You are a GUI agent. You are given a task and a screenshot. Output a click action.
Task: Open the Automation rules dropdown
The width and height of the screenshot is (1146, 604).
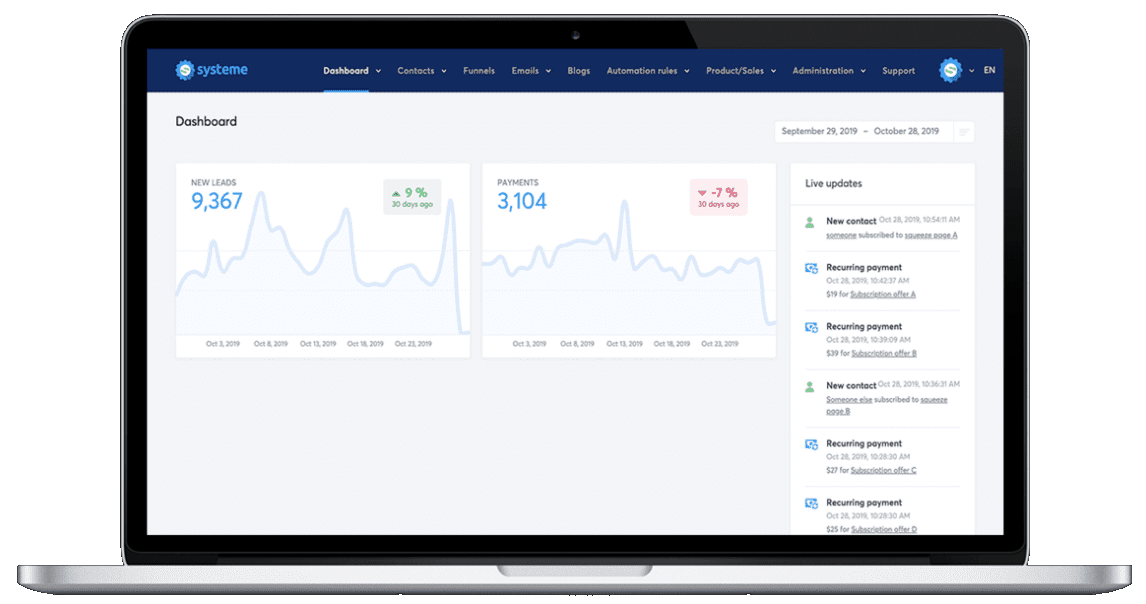tap(648, 71)
